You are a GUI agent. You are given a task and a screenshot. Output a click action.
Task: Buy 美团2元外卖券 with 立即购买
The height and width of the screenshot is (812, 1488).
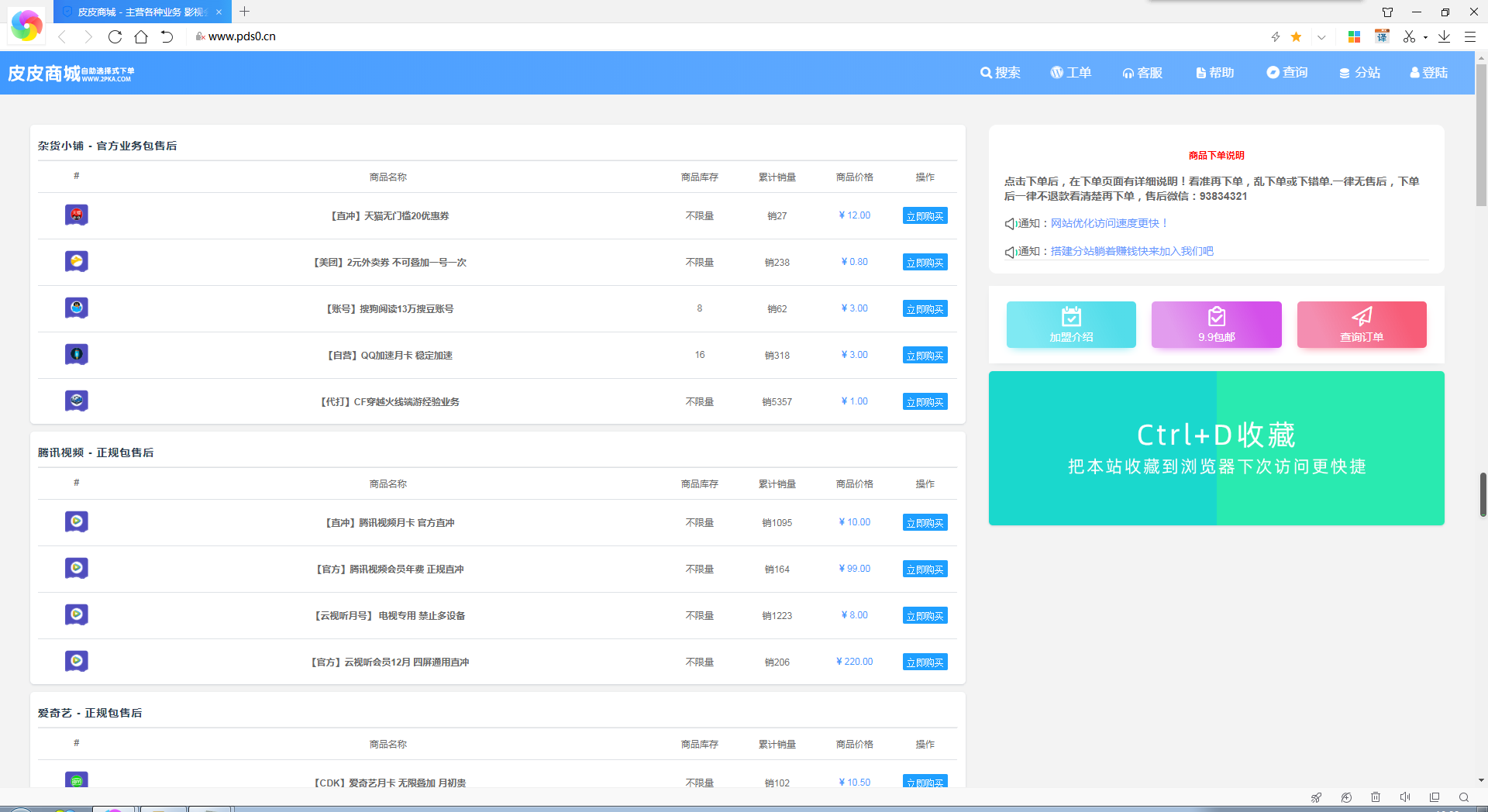(925, 262)
